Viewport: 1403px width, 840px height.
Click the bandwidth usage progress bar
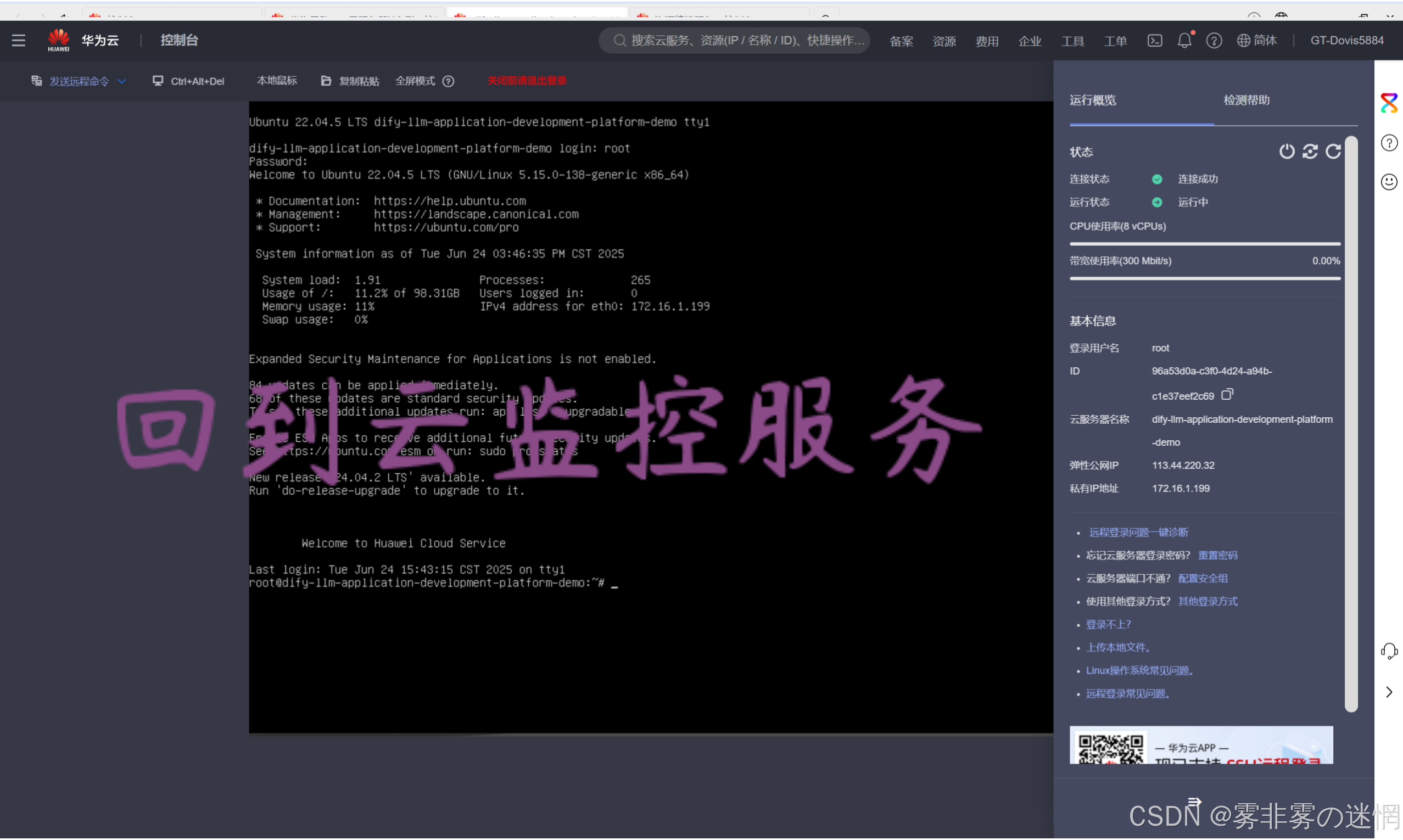click(x=1204, y=278)
